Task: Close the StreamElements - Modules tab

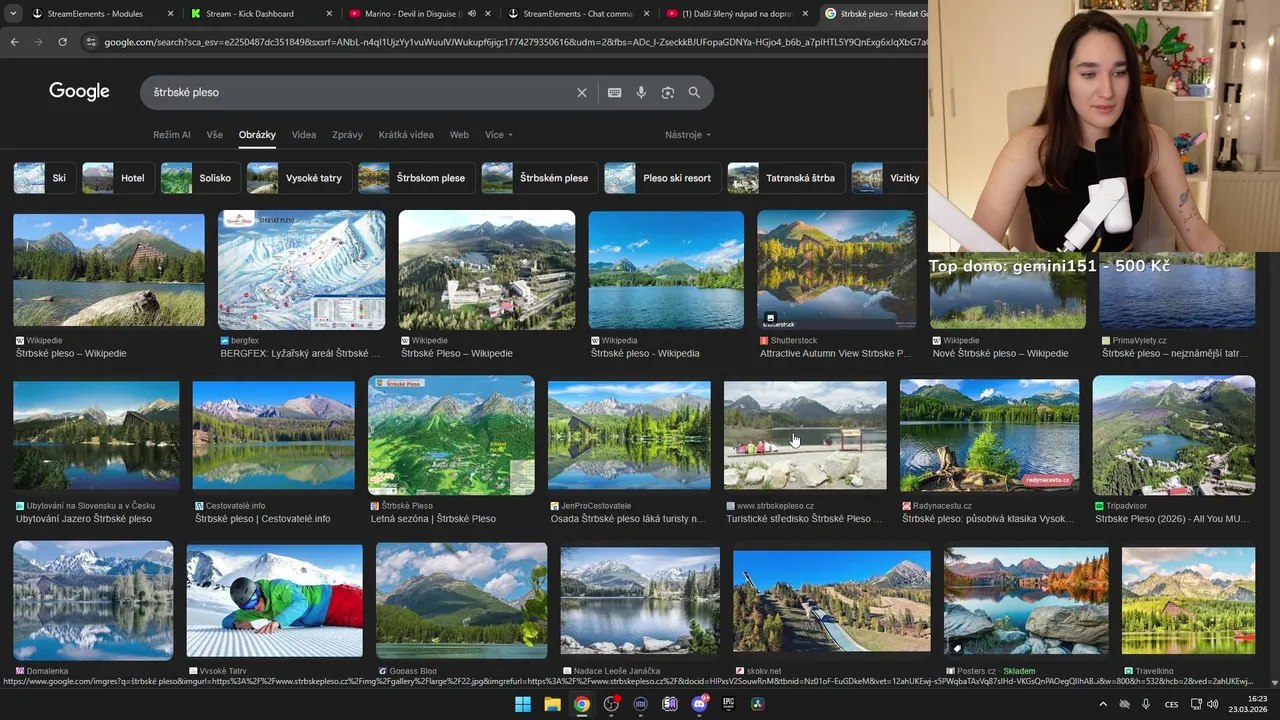Action: pos(170,14)
